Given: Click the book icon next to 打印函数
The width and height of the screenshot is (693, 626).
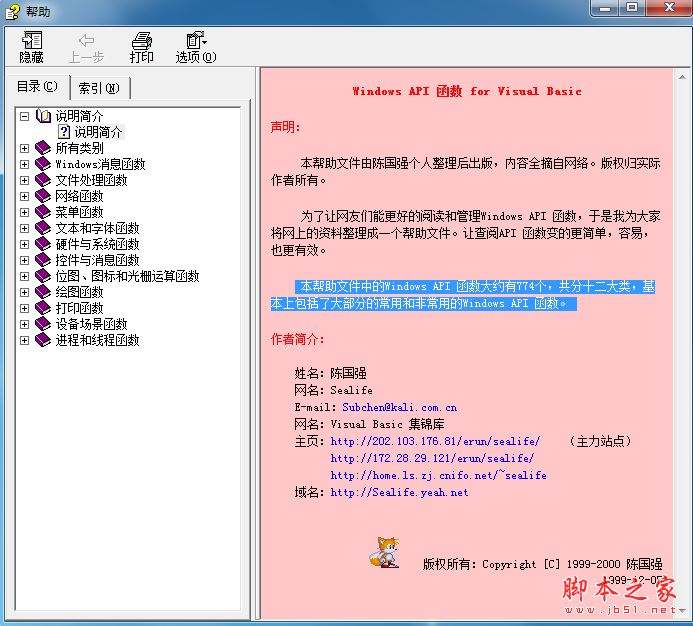Looking at the screenshot, I should (x=43, y=308).
